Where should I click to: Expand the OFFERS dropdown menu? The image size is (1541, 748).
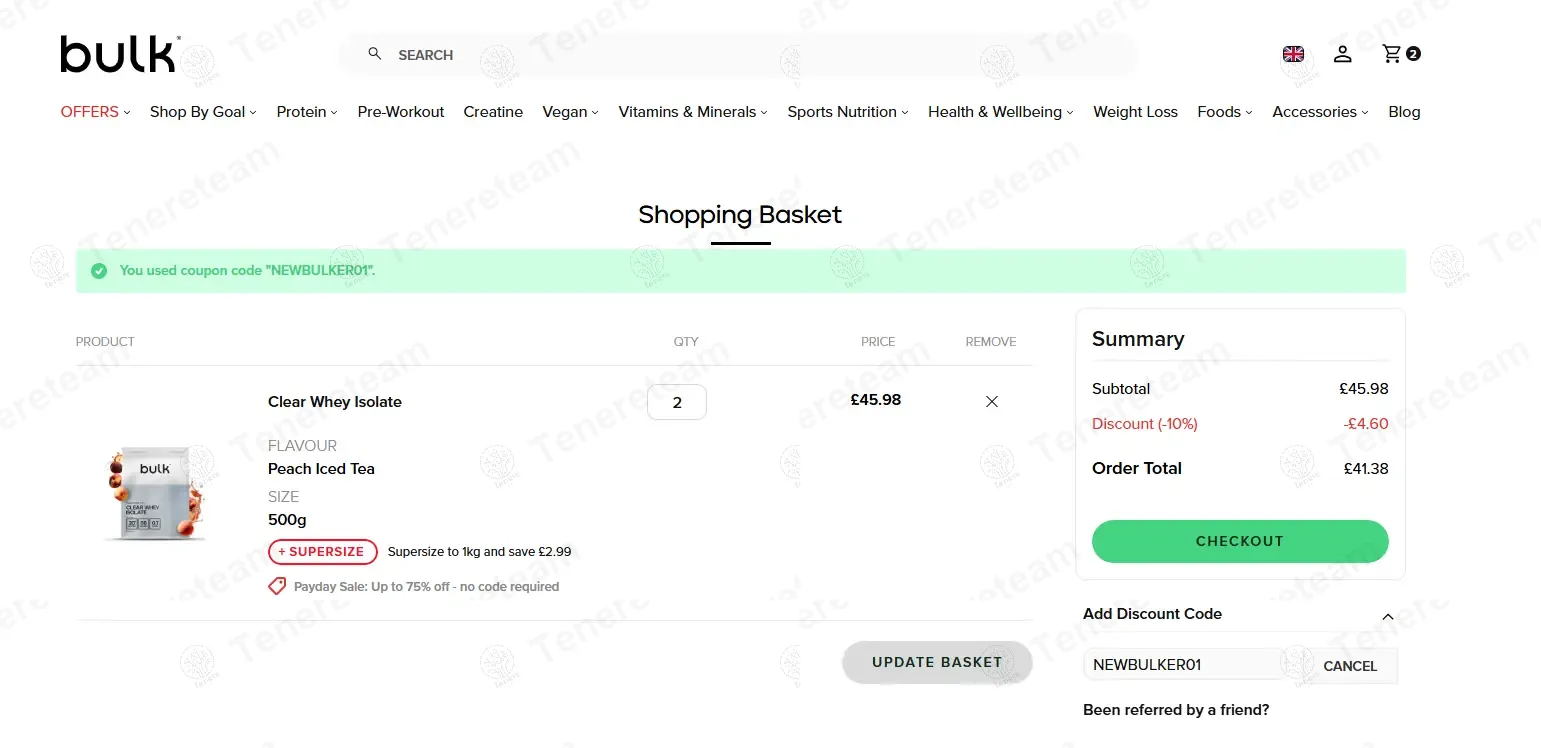click(95, 112)
